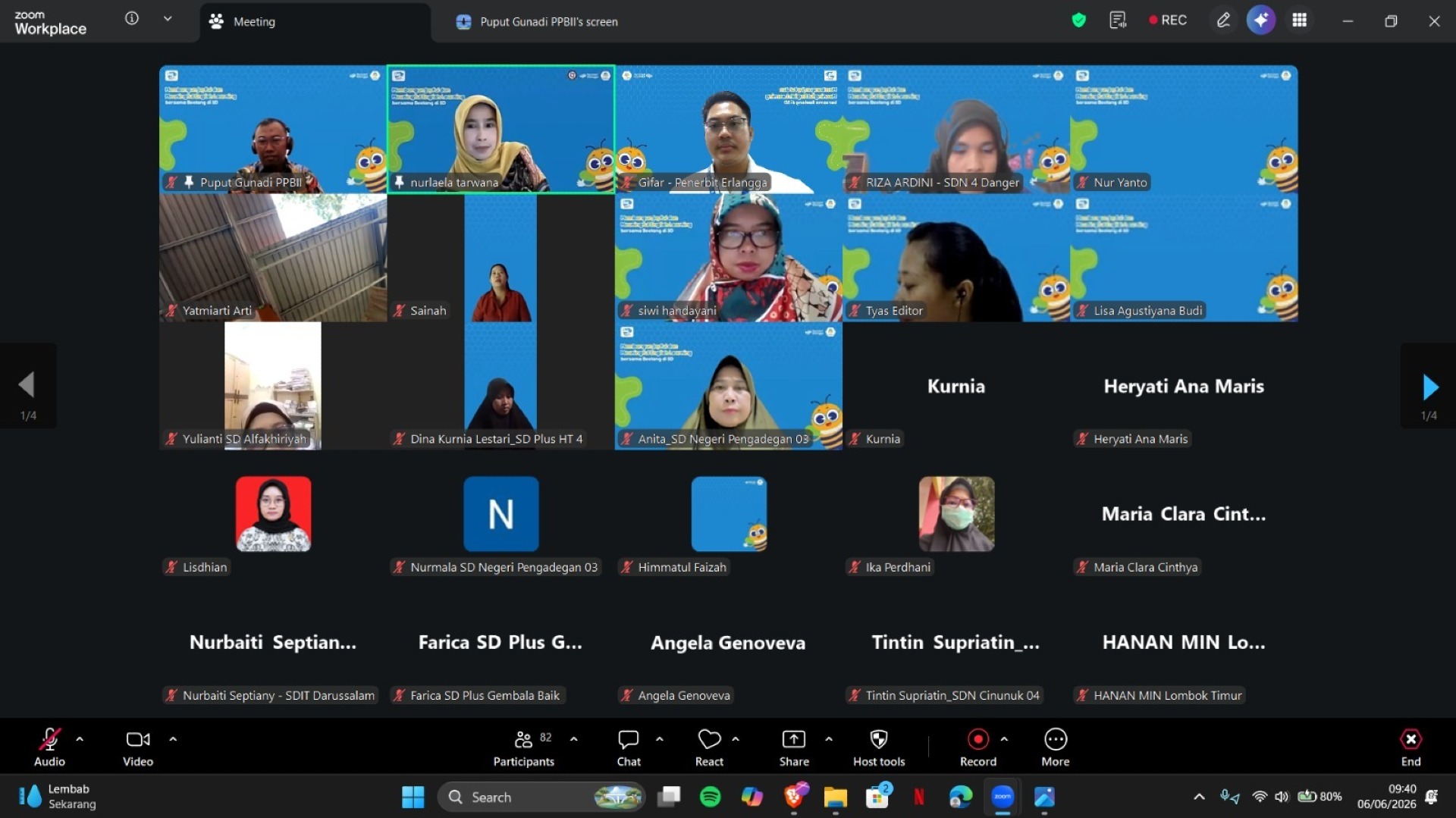Click Nurbaiti Septiany - SDIT Darussalam label
The width and height of the screenshot is (1456, 818).
271,695
